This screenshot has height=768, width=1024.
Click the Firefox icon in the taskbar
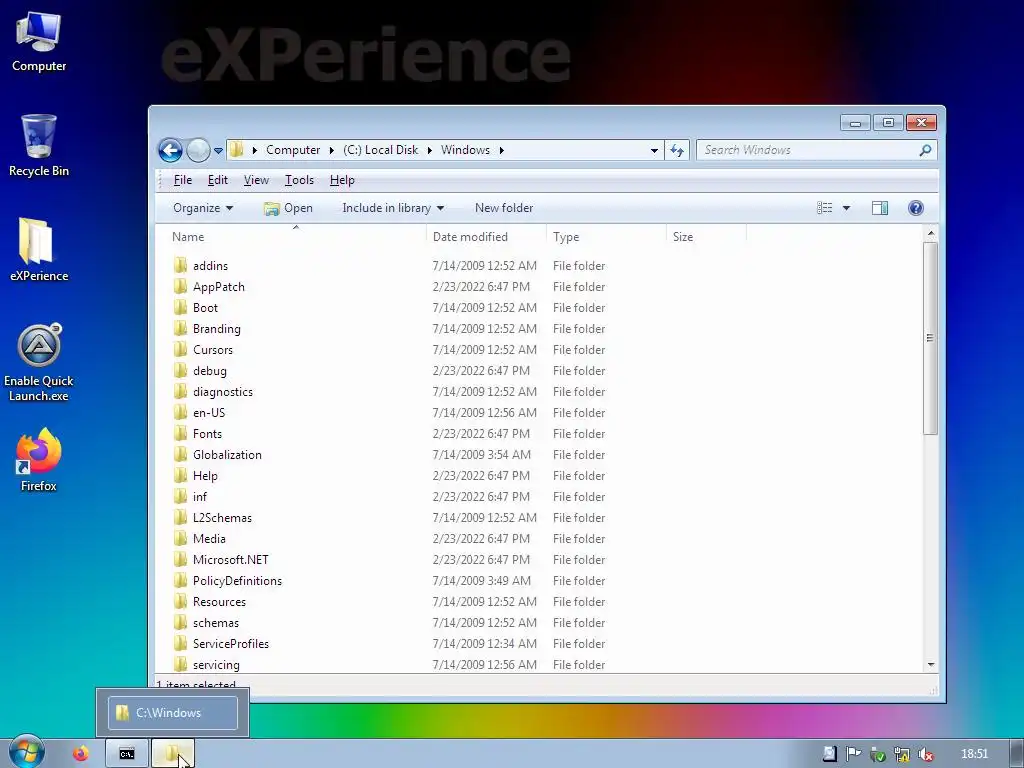tap(80, 754)
